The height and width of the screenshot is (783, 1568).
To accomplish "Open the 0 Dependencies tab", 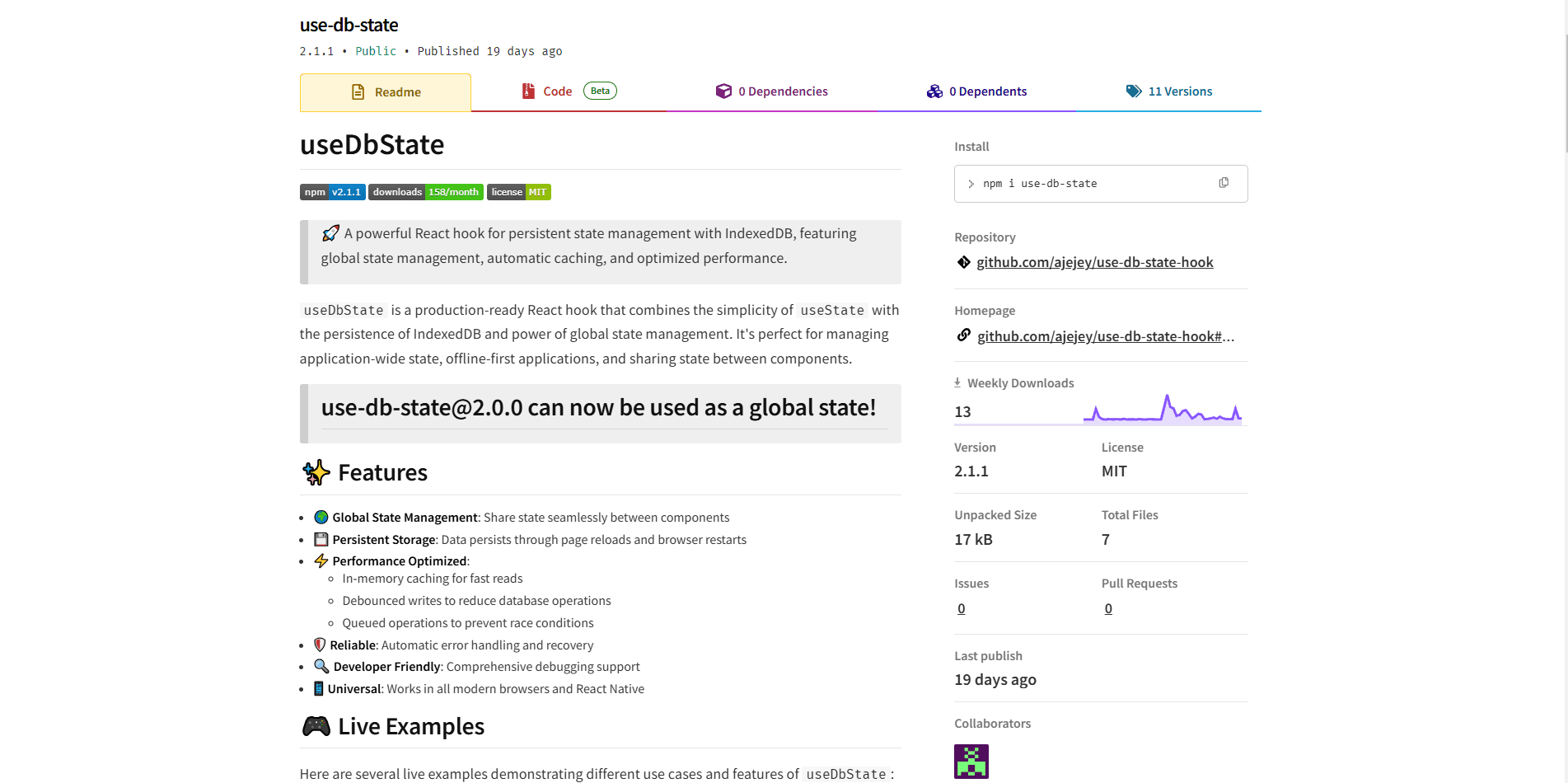I will [x=771, y=91].
